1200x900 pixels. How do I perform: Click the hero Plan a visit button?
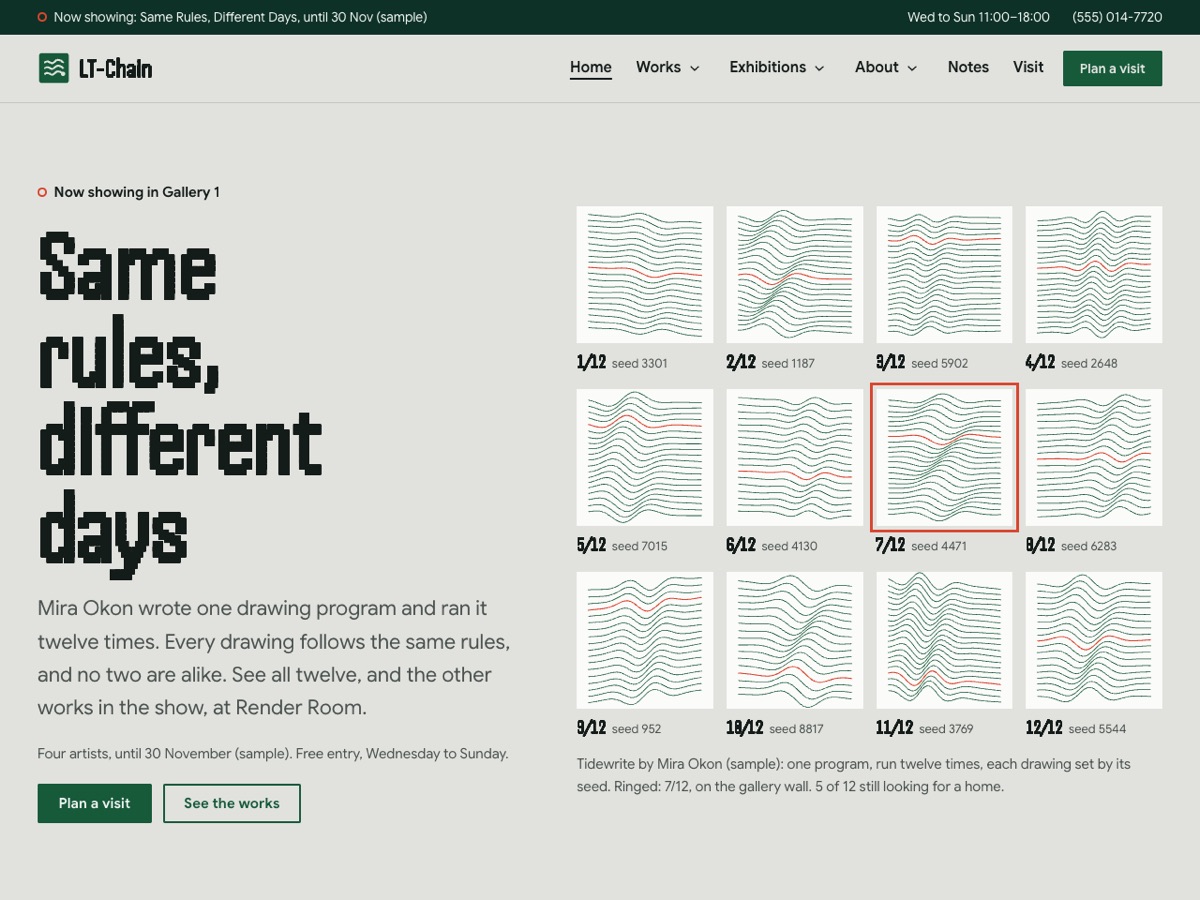tap(95, 803)
